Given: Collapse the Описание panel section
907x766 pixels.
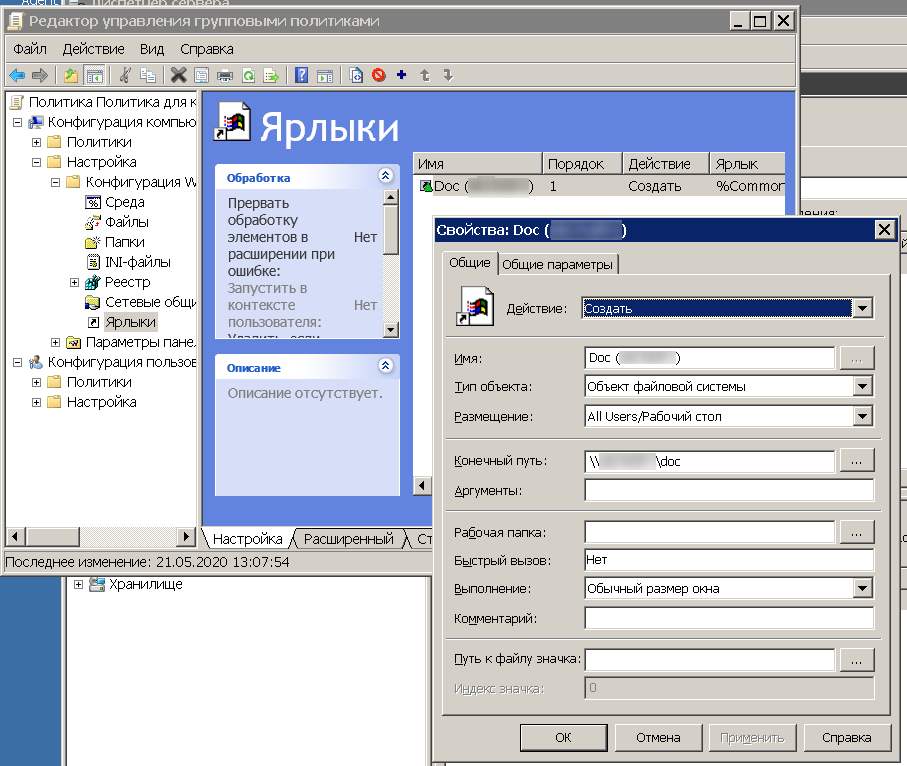Looking at the screenshot, I should (385, 367).
